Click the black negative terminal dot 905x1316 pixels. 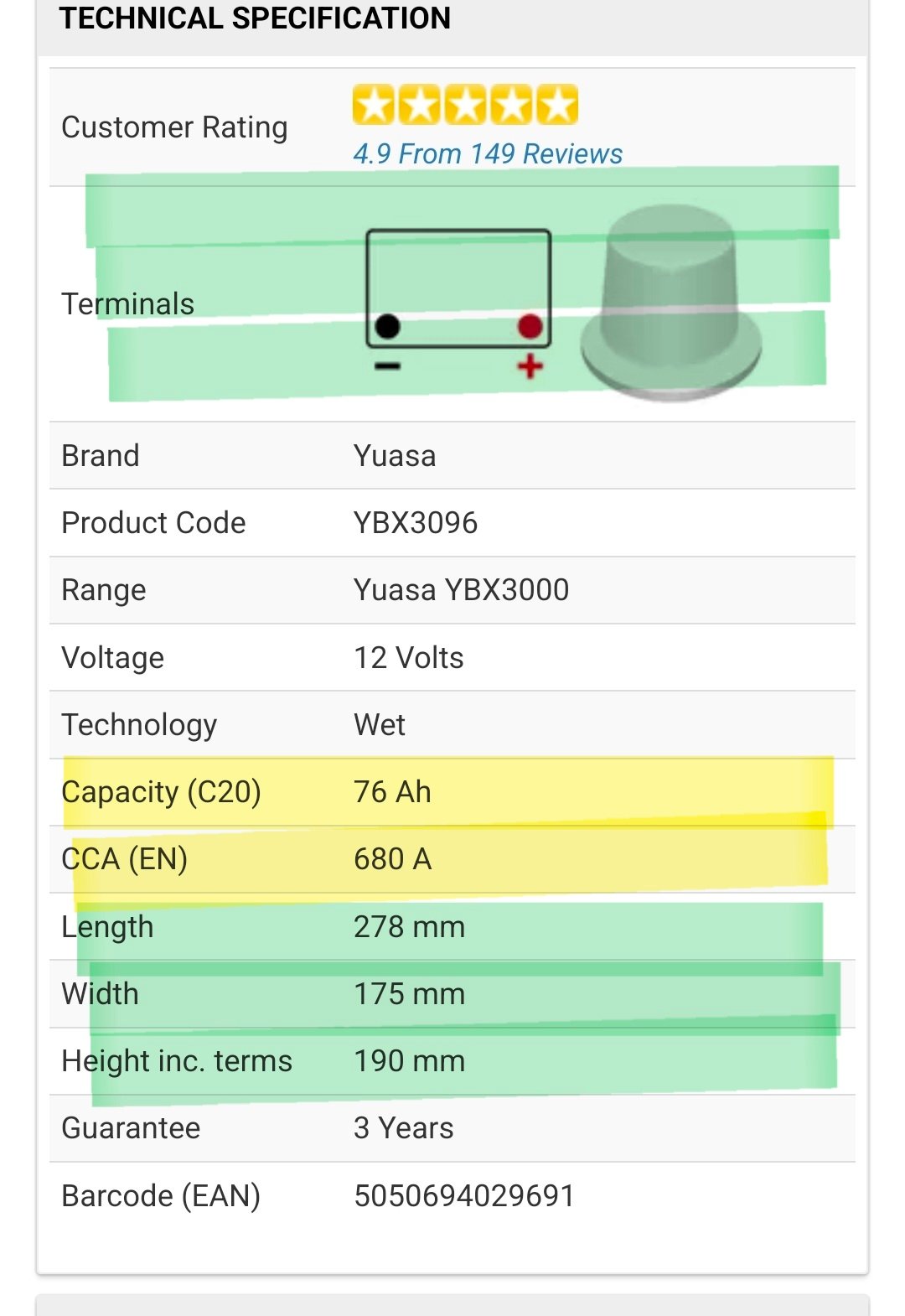click(x=387, y=326)
